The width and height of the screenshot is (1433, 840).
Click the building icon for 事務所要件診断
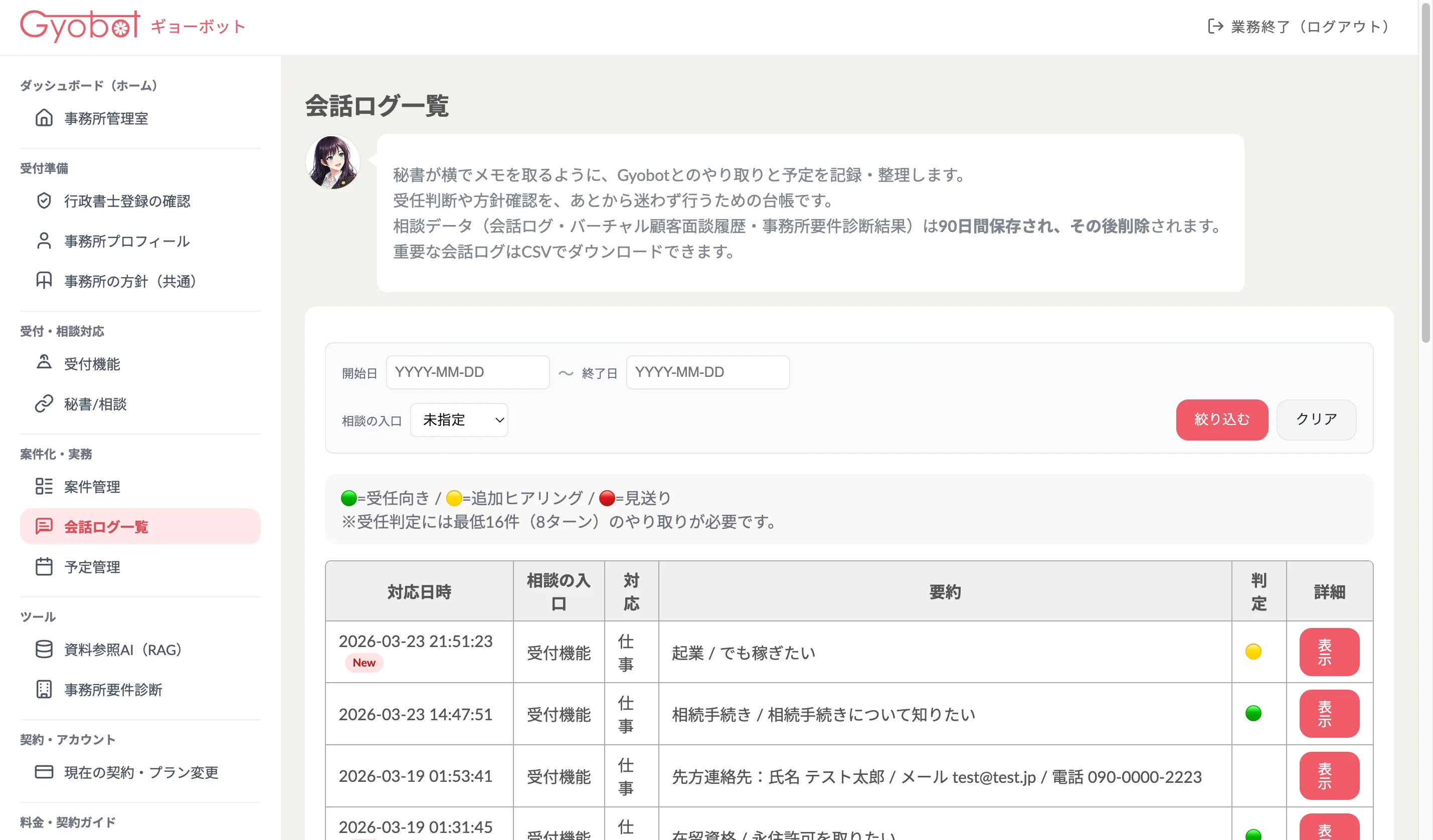tap(44, 689)
